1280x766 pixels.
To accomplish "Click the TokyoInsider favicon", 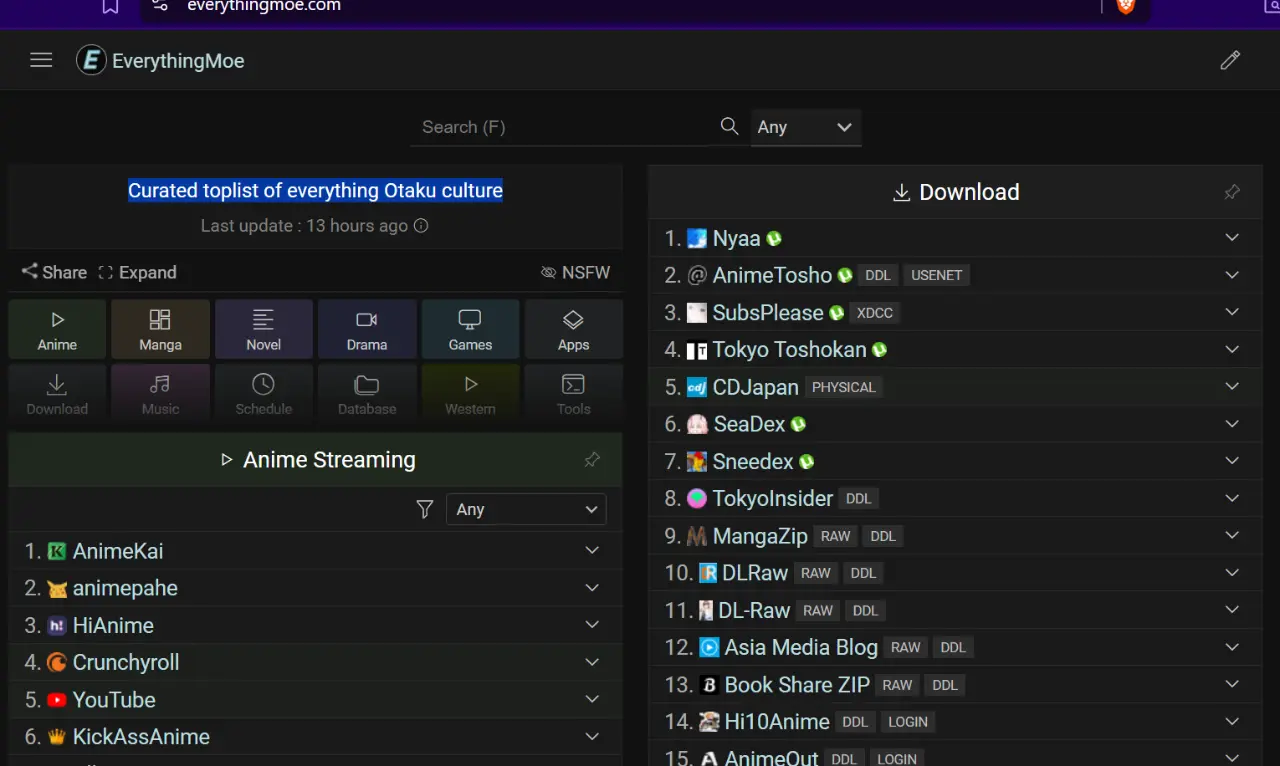I will [697, 499].
